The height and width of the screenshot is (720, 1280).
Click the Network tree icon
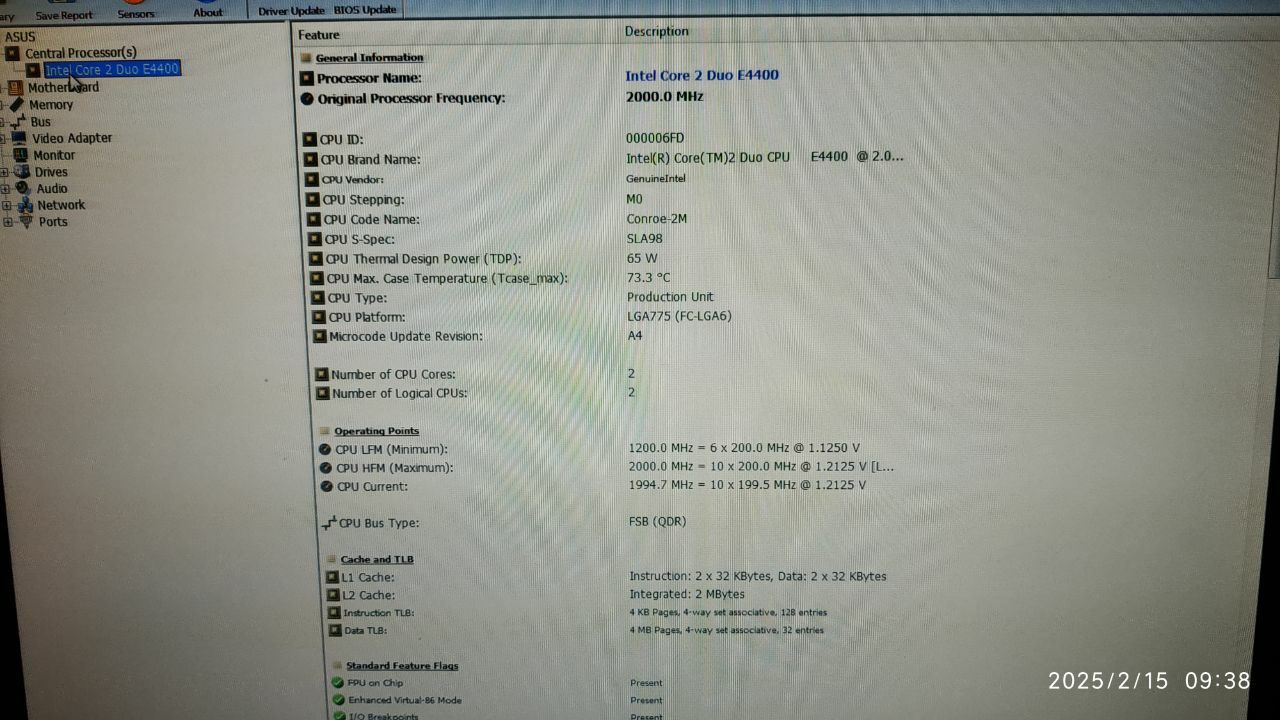(25, 205)
